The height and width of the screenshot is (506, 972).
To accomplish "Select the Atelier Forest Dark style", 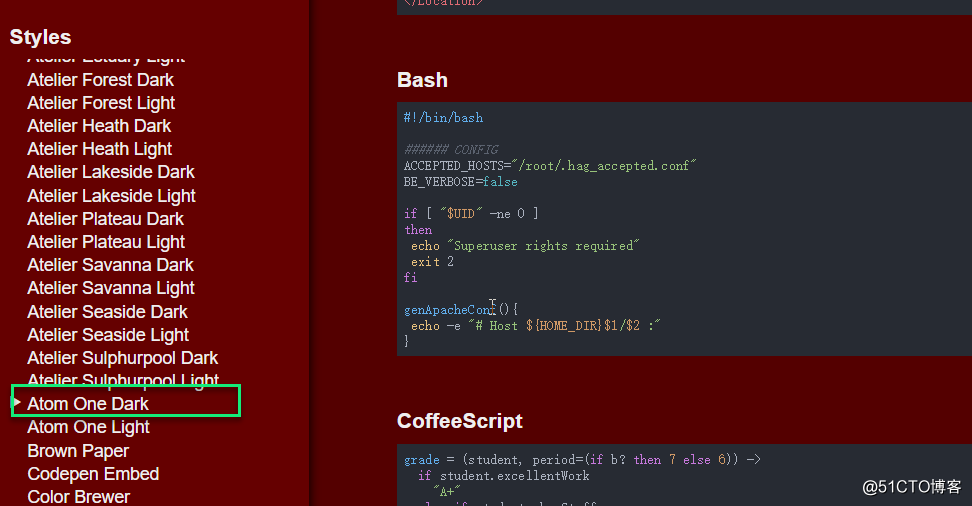I will tap(100, 80).
